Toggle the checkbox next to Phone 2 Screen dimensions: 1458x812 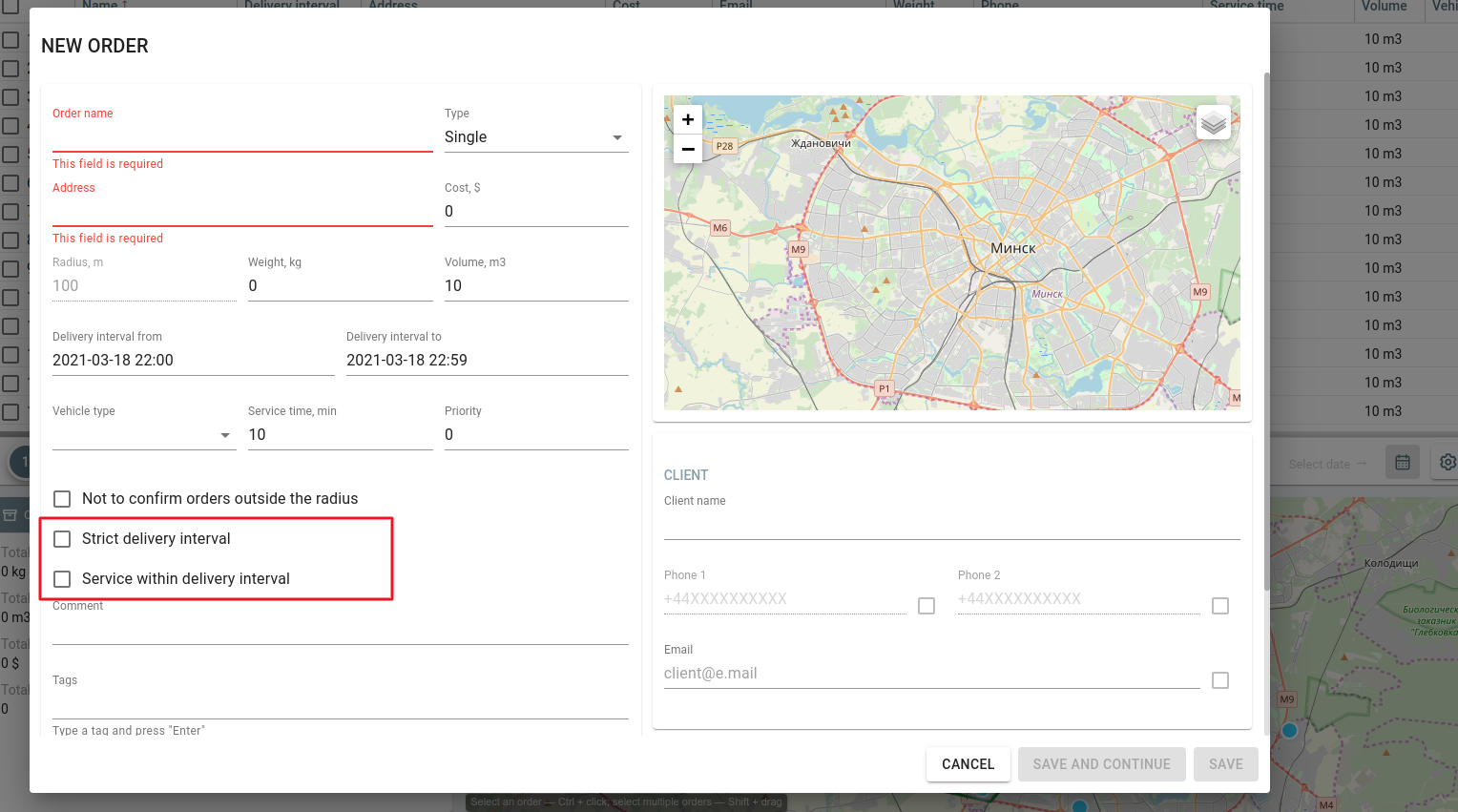click(1219, 606)
